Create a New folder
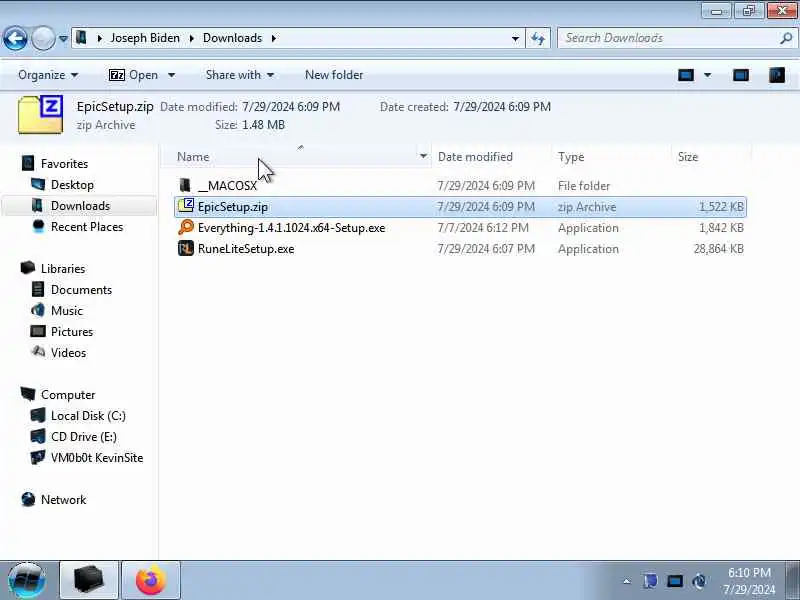 click(334, 75)
